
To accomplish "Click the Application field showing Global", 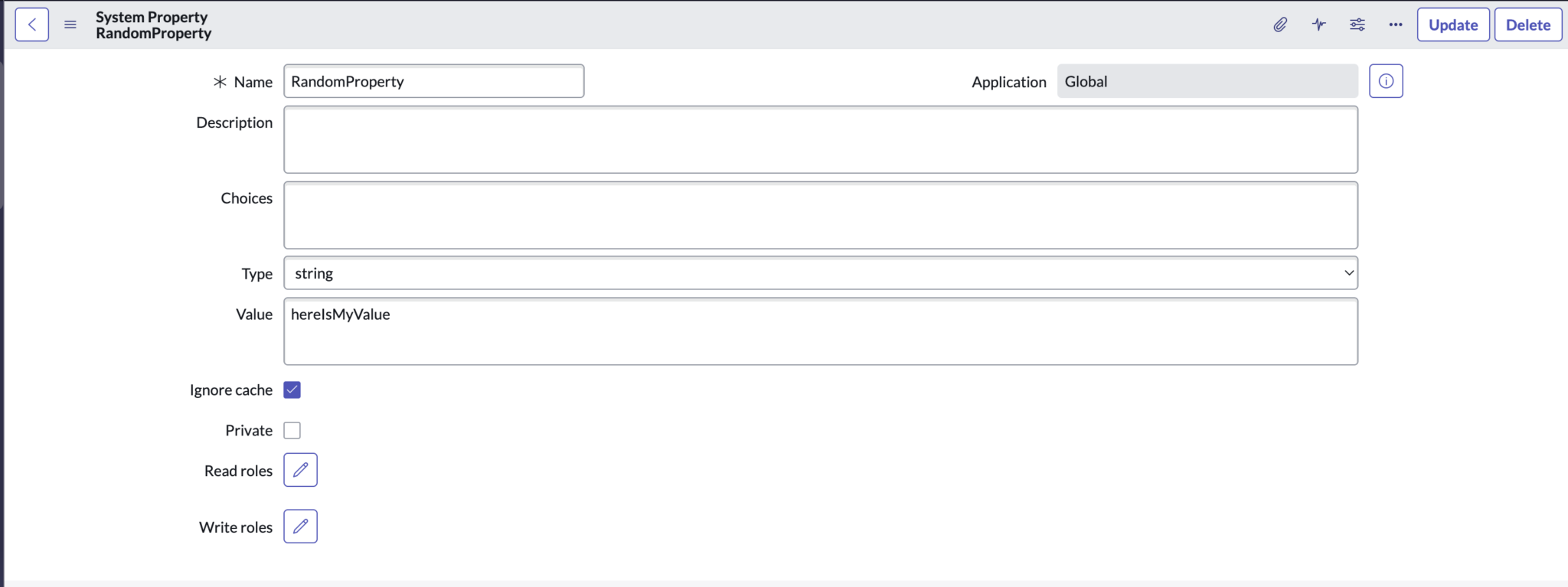I will tap(1207, 81).
